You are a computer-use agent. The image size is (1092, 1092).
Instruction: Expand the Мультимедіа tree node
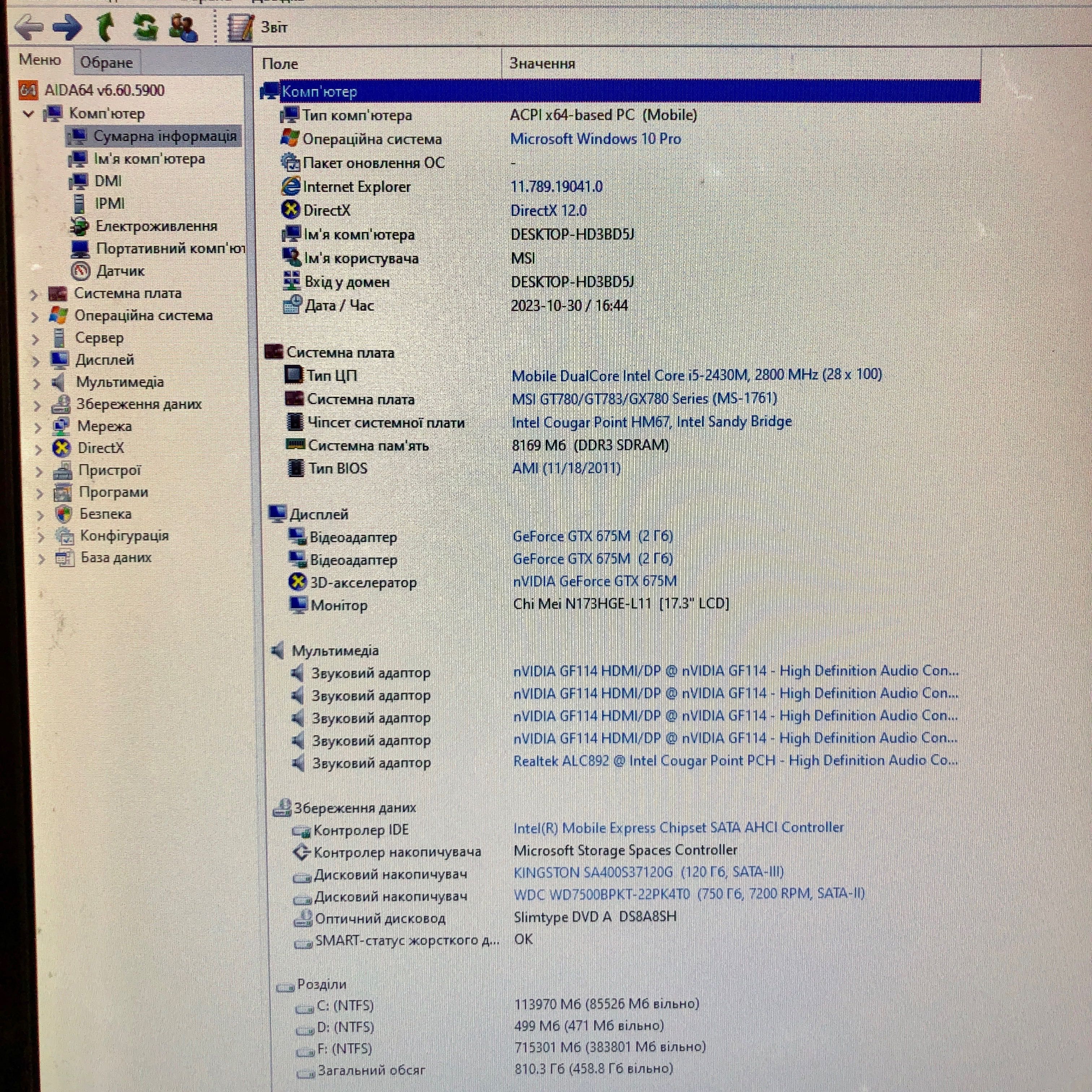pyautogui.click(x=37, y=383)
